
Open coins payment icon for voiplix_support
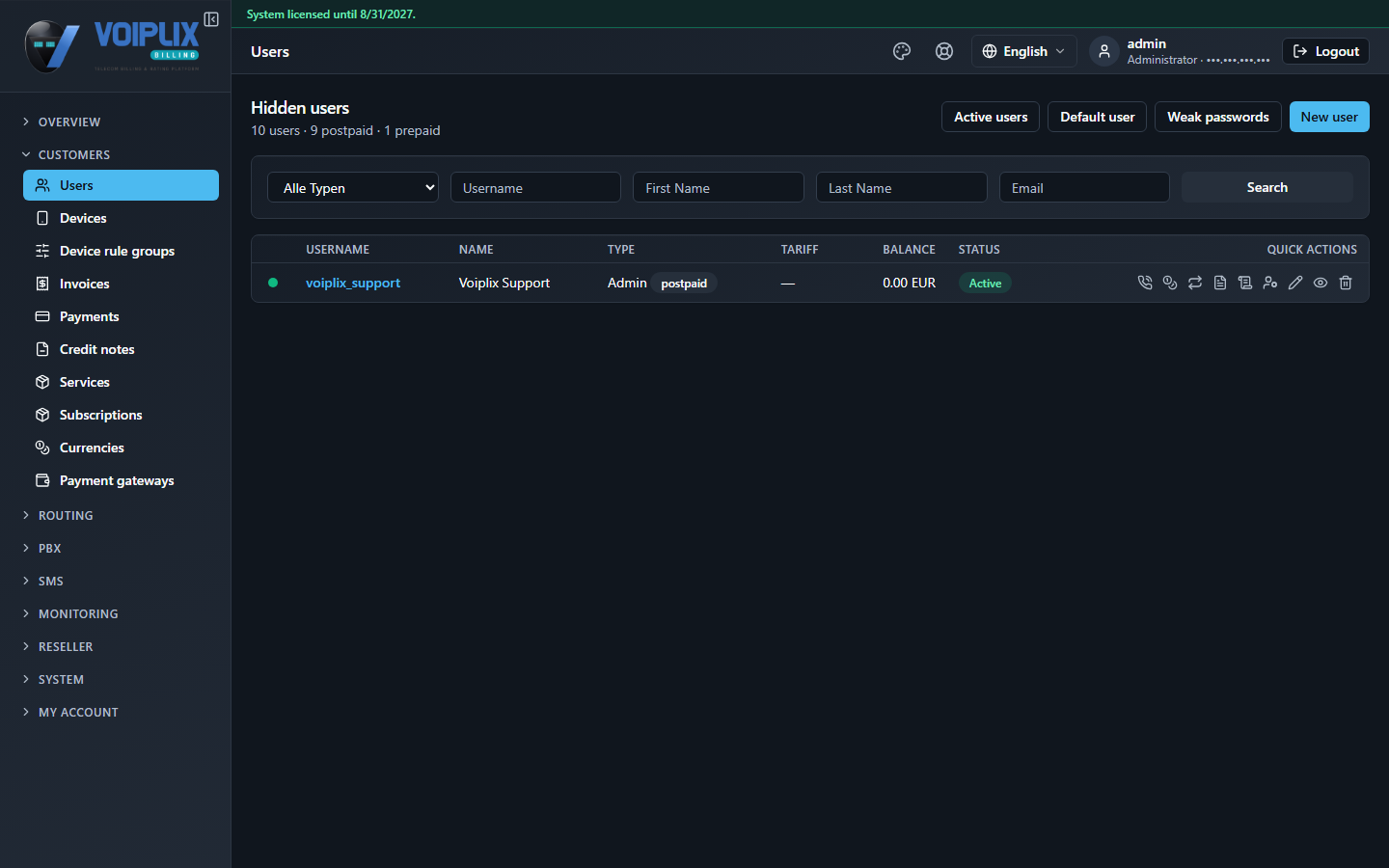(x=1170, y=283)
